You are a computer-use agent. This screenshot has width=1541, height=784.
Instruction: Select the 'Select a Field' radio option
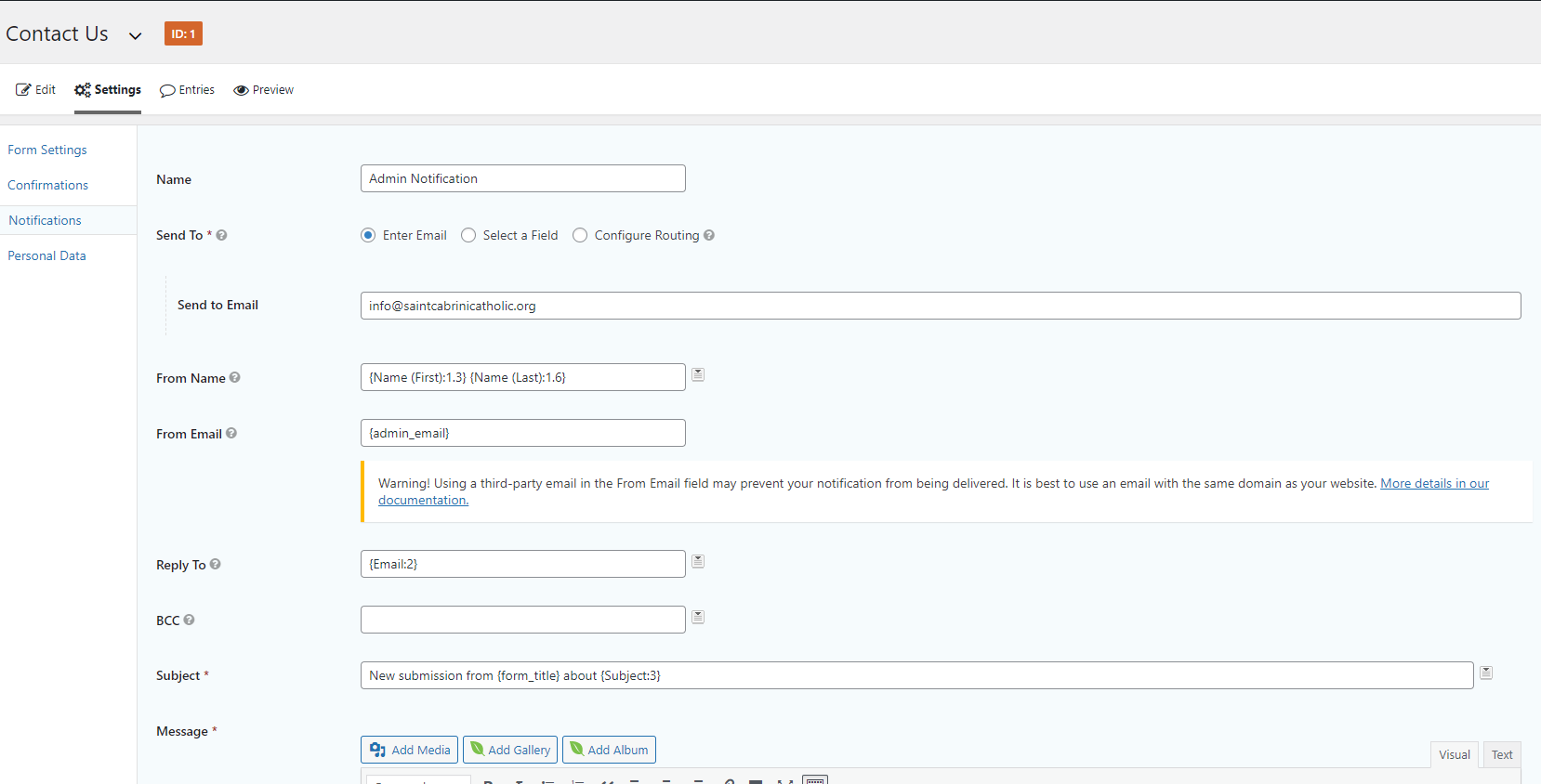coord(468,235)
